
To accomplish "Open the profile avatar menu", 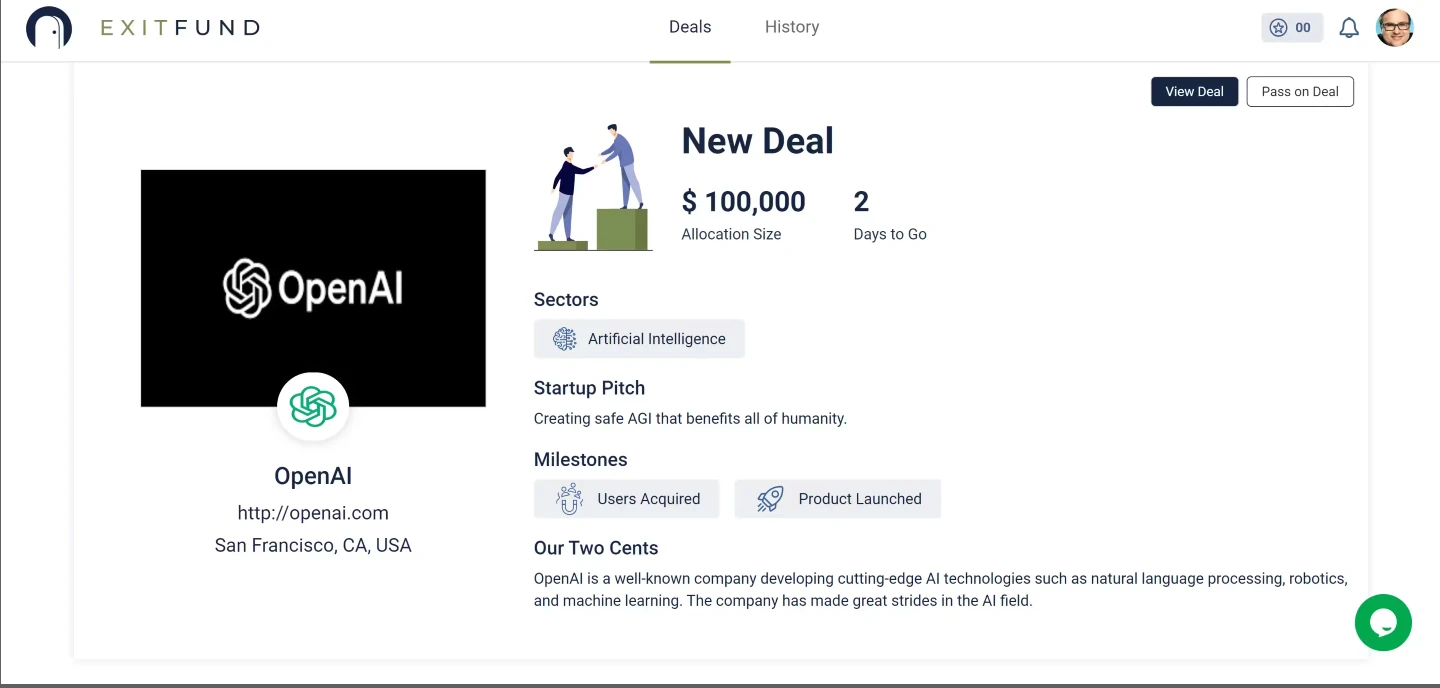I will coord(1394,27).
